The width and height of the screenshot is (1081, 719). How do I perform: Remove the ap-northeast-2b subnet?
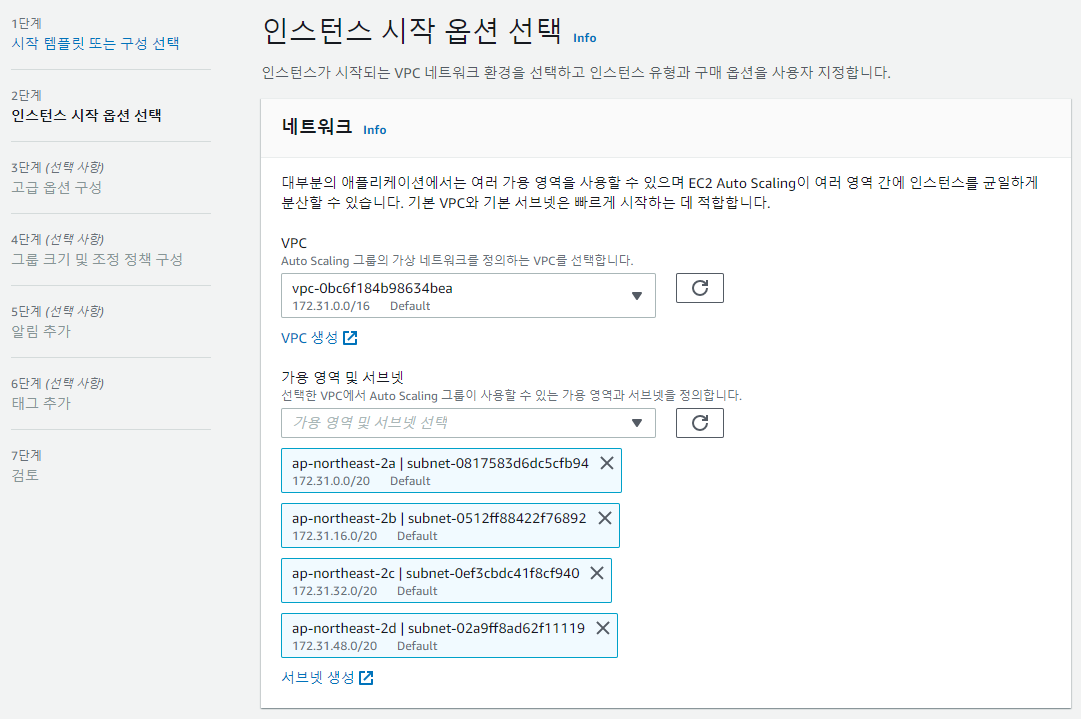(605, 518)
